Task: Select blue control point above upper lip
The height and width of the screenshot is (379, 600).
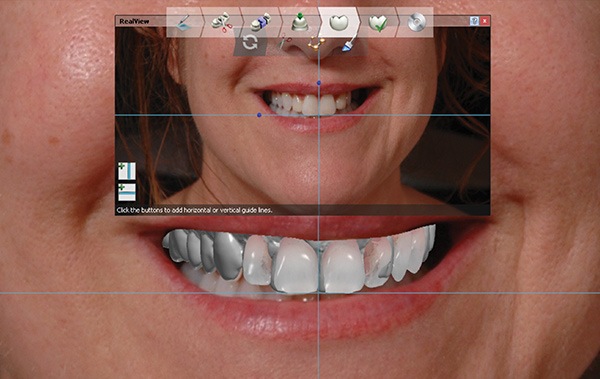Action: [319, 83]
